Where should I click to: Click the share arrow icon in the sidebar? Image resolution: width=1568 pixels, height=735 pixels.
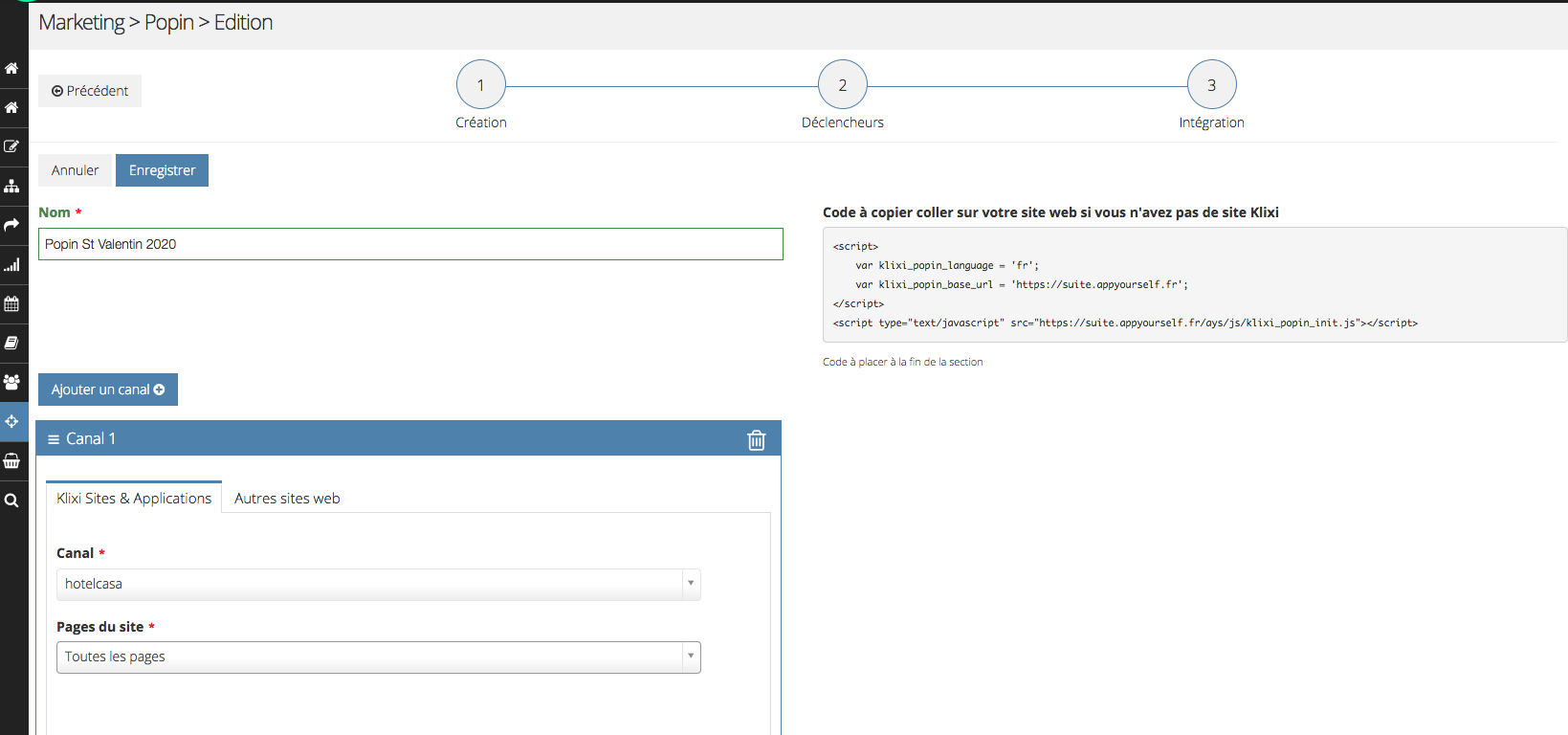(11, 225)
